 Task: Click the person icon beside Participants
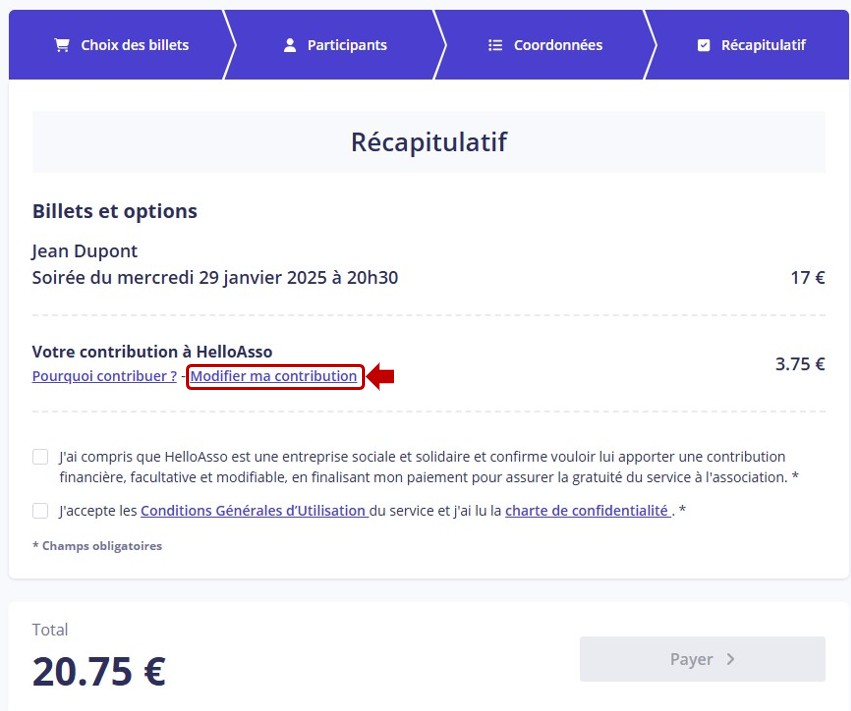[290, 45]
